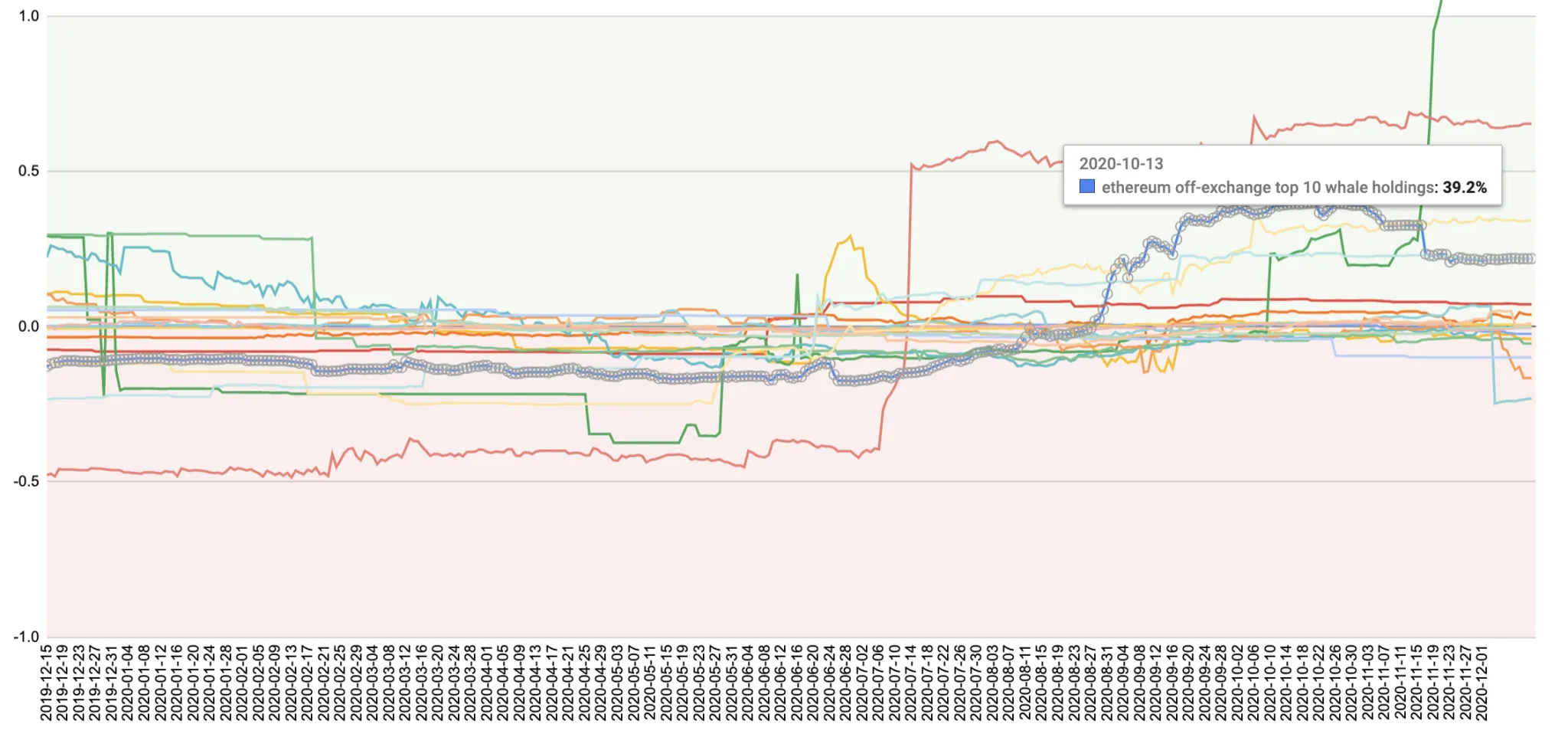Click the 2020-12-01 x-axis date label

[1481, 682]
